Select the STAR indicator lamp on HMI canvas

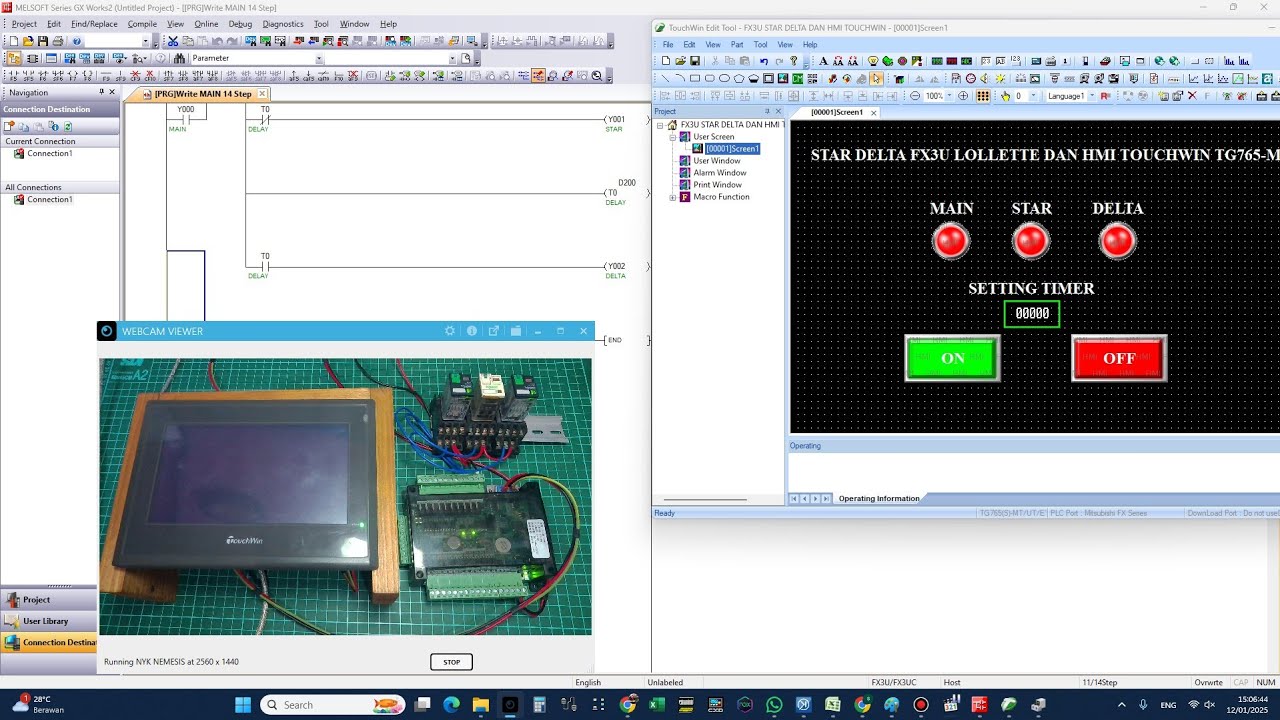tap(1031, 241)
